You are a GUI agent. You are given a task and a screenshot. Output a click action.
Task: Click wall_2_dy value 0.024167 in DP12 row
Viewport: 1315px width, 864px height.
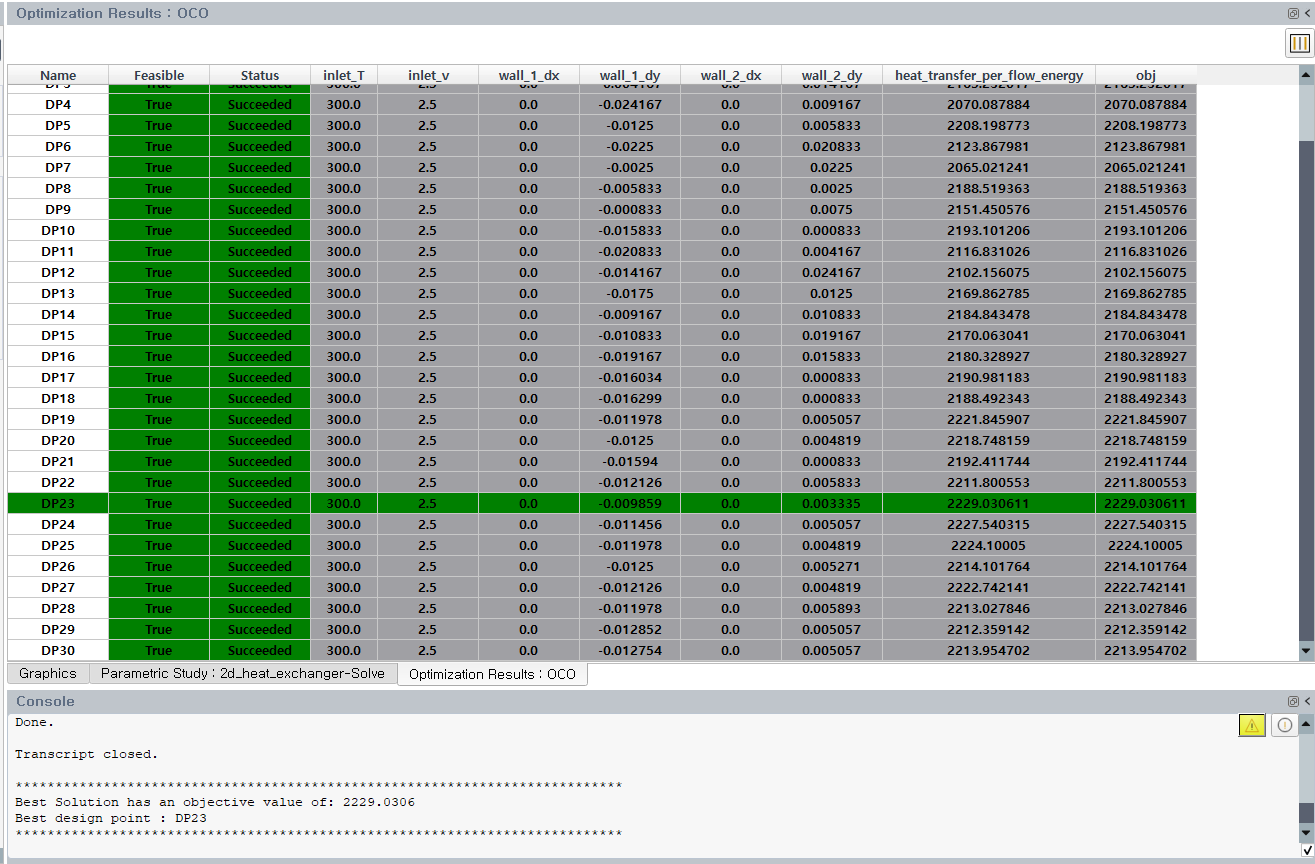tap(832, 272)
